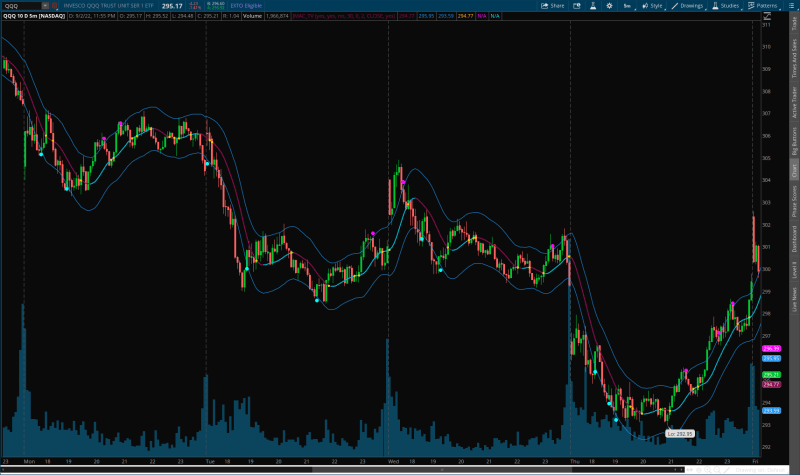Open the Trade sidebar tab

click(794, 23)
